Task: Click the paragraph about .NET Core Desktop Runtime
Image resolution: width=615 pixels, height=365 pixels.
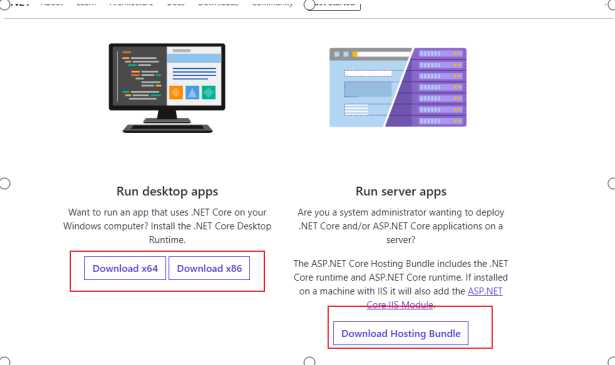Action: tap(167, 226)
